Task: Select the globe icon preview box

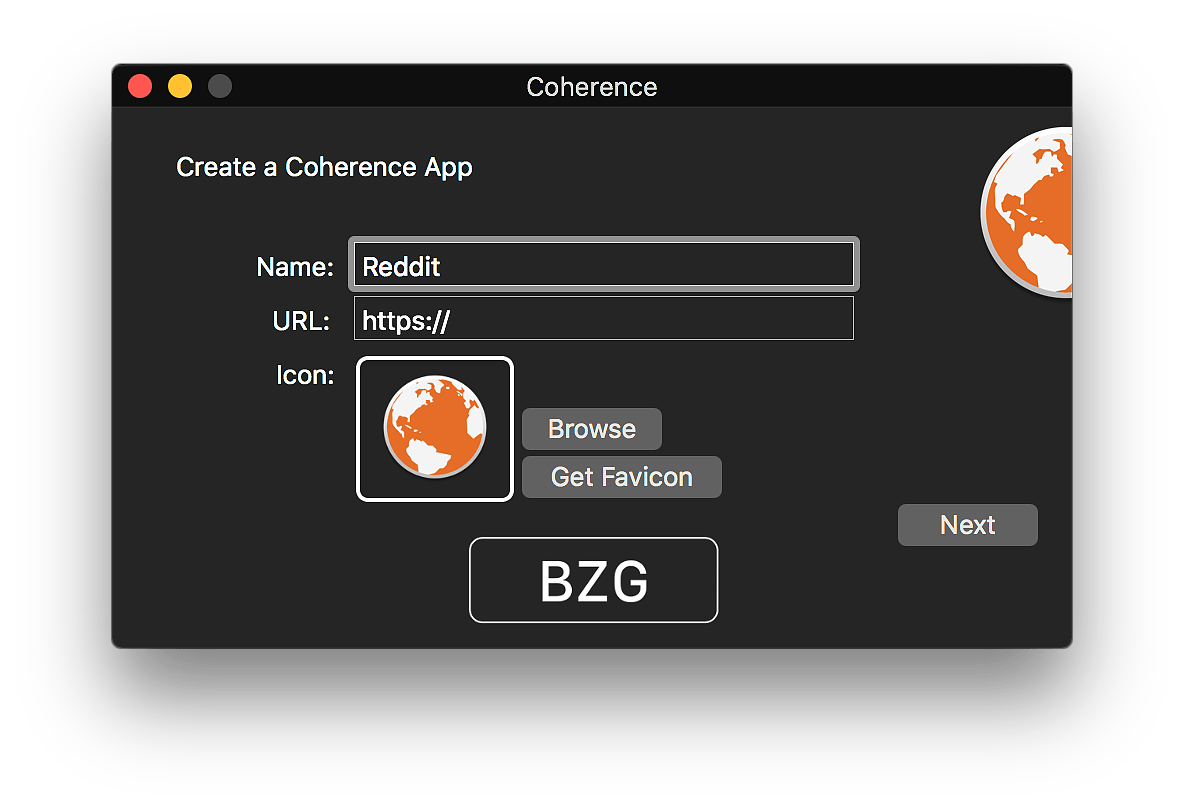Action: point(435,429)
